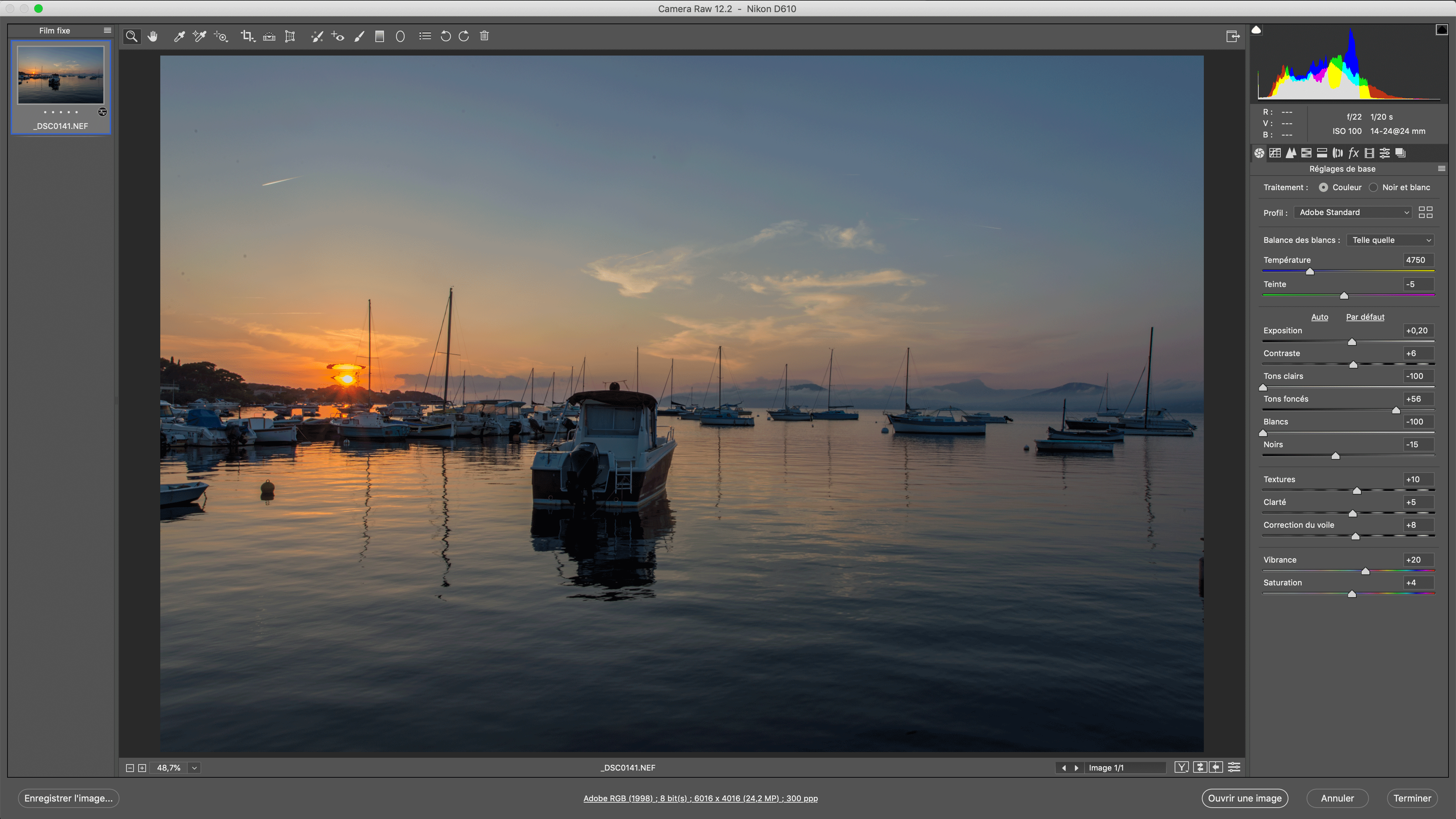
Task: Click the Exposition slider handle
Action: (1352, 342)
